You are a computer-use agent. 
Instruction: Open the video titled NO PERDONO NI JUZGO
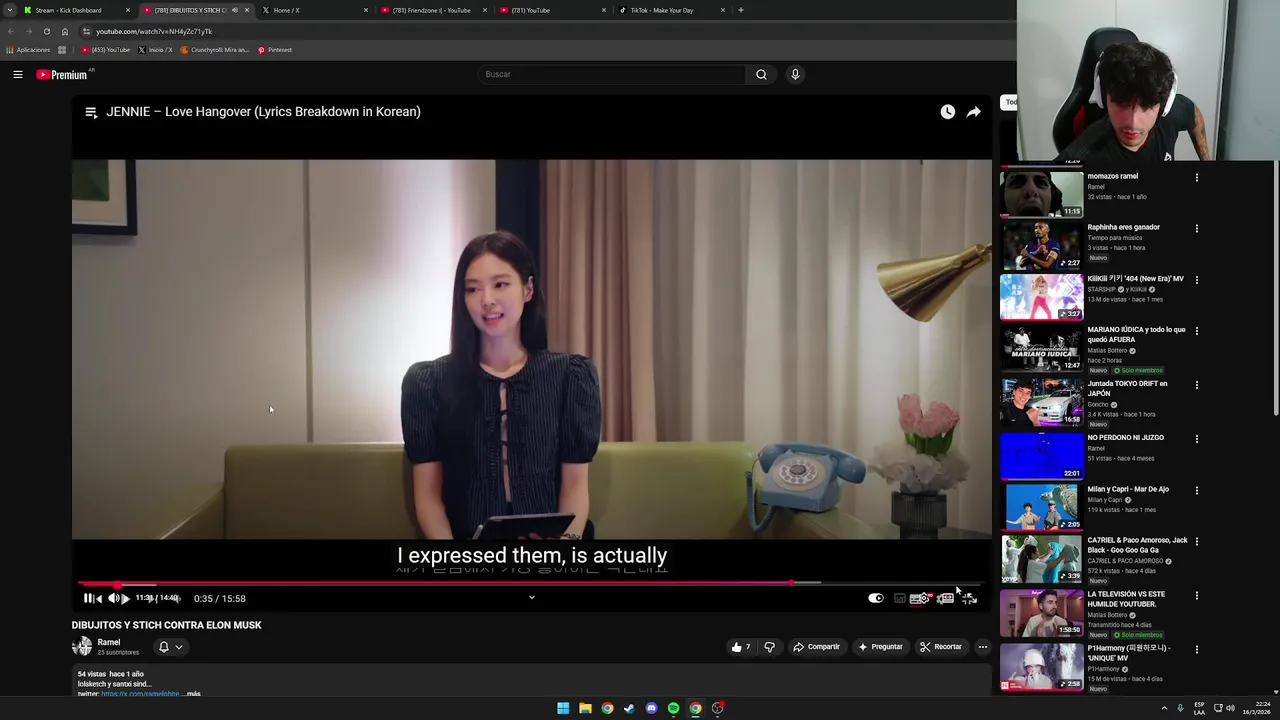(x=1125, y=438)
